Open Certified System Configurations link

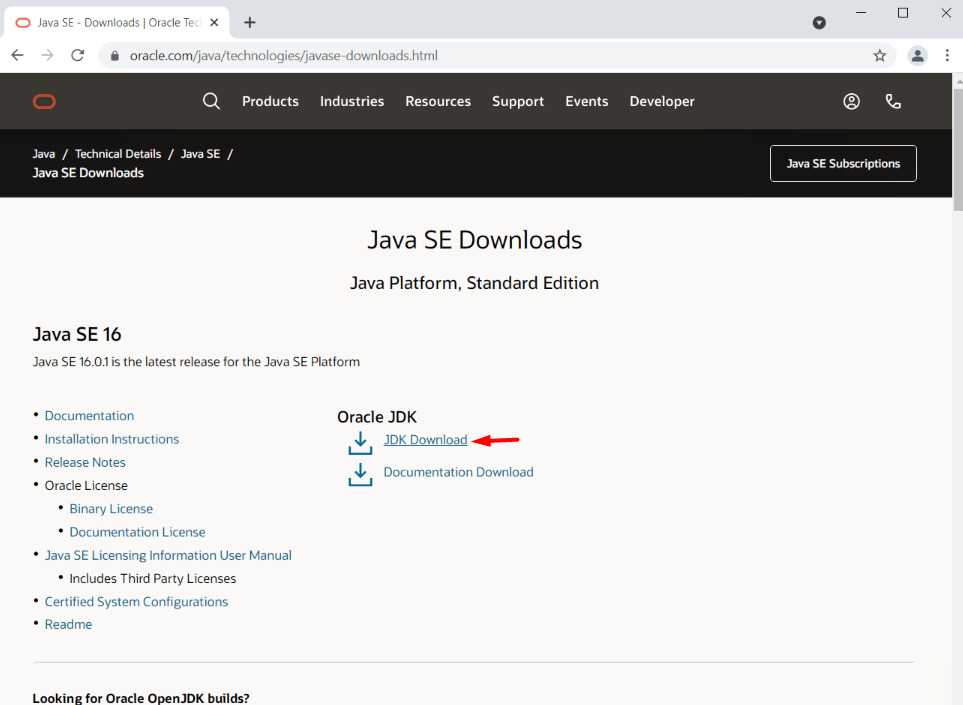pyautogui.click(x=136, y=602)
